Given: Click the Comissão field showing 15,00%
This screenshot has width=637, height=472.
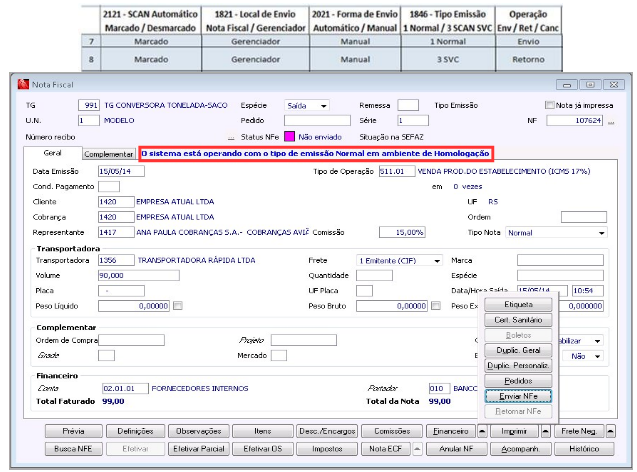Looking at the screenshot, I should pos(402,232).
